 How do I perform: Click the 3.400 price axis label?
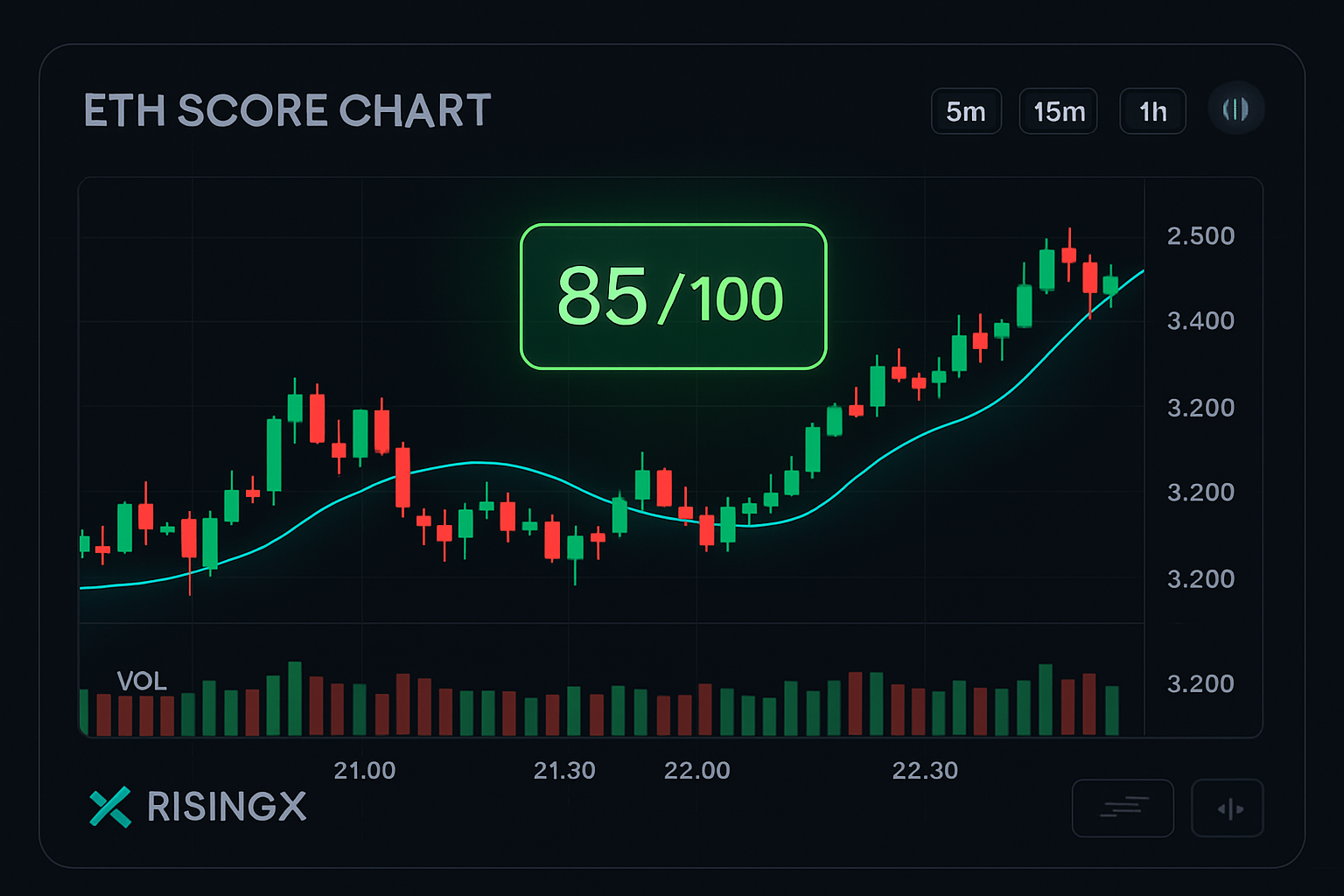point(1200,321)
